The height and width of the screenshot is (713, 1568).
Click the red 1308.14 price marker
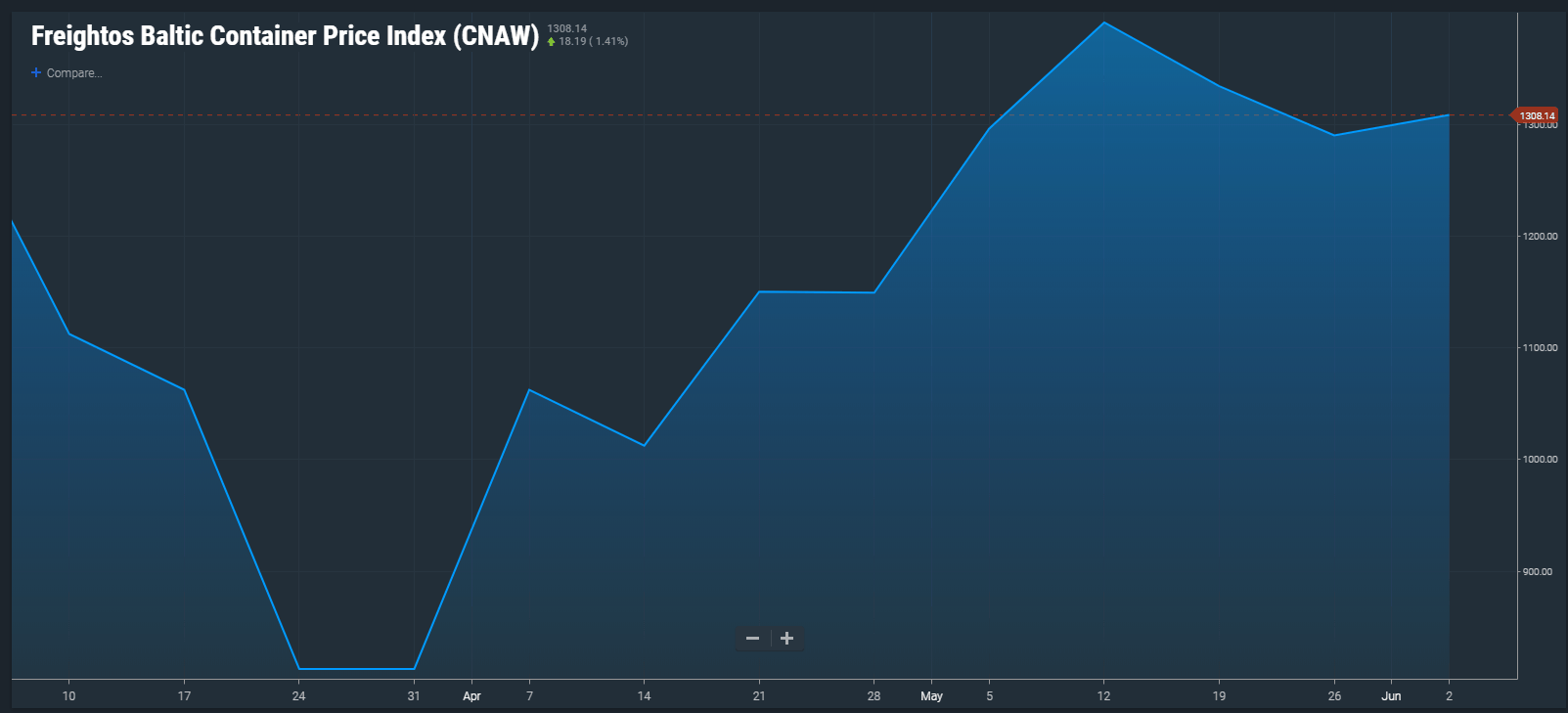tap(1536, 115)
